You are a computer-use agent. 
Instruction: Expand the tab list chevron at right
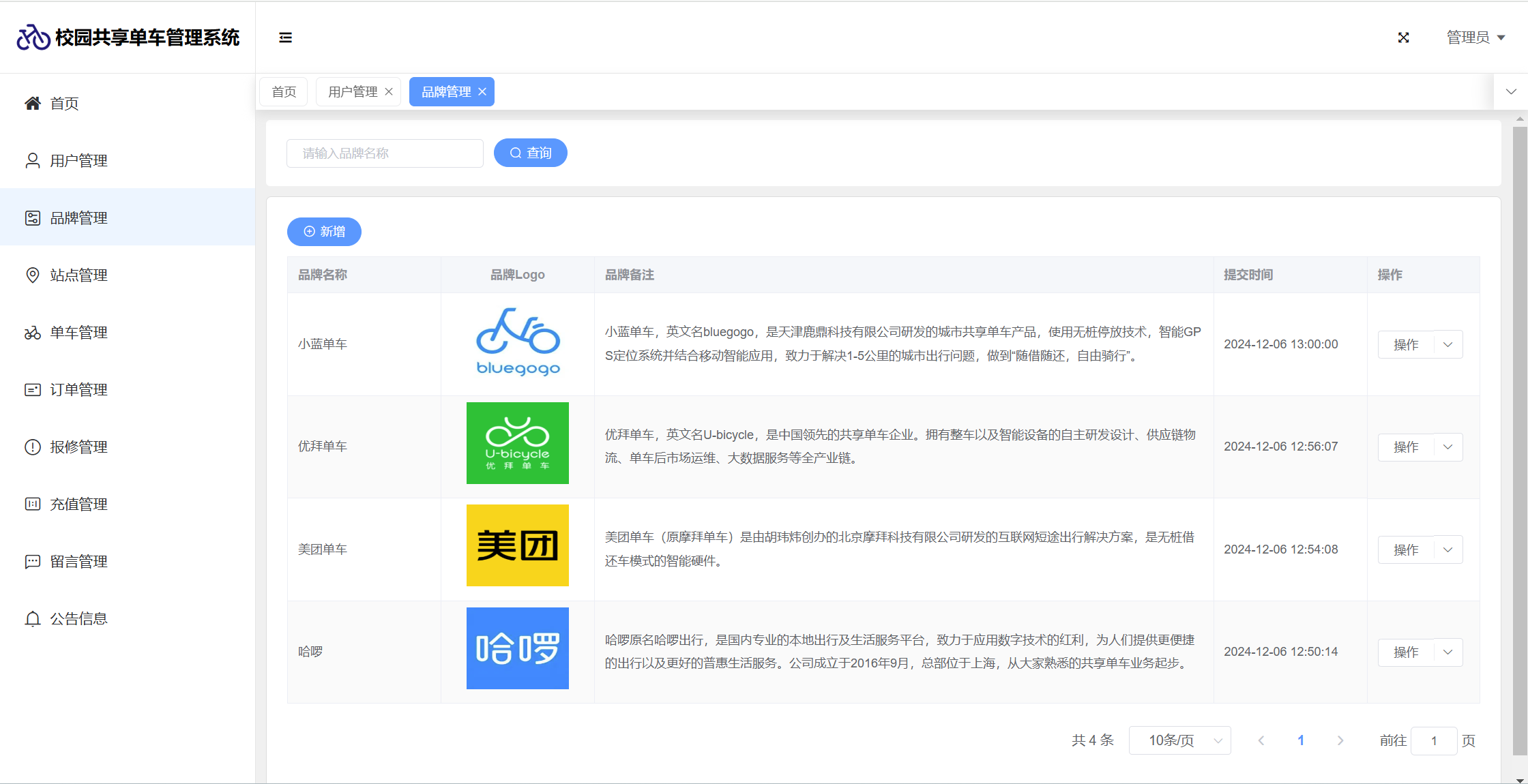(1511, 91)
